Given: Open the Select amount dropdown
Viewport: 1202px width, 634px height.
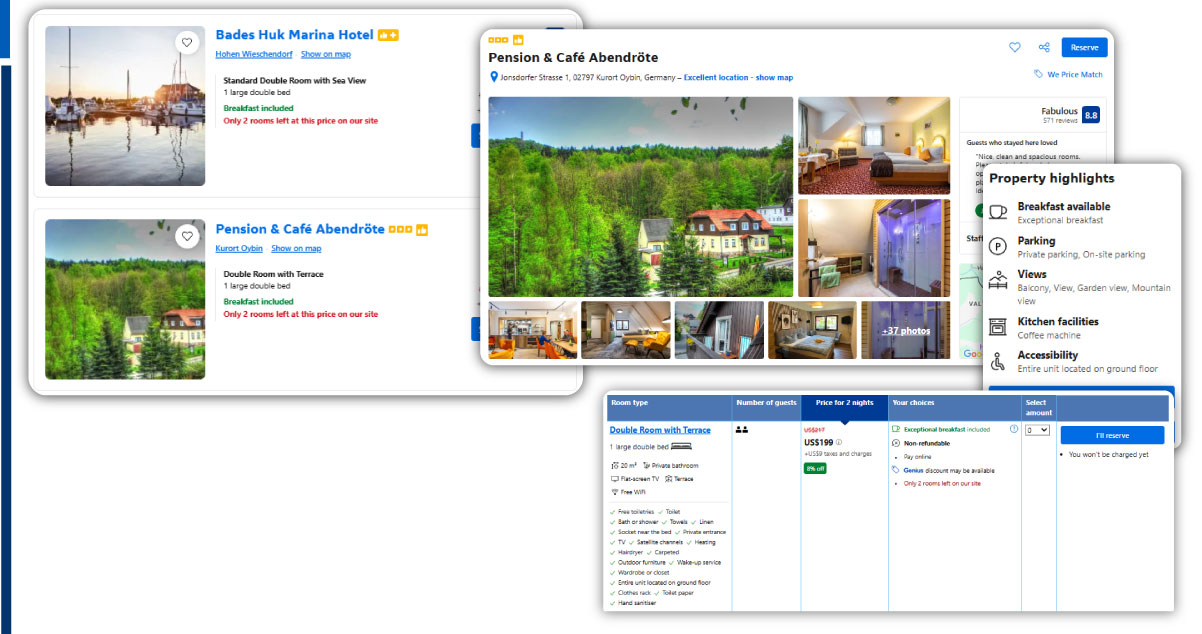Looking at the screenshot, I should click(x=1036, y=430).
